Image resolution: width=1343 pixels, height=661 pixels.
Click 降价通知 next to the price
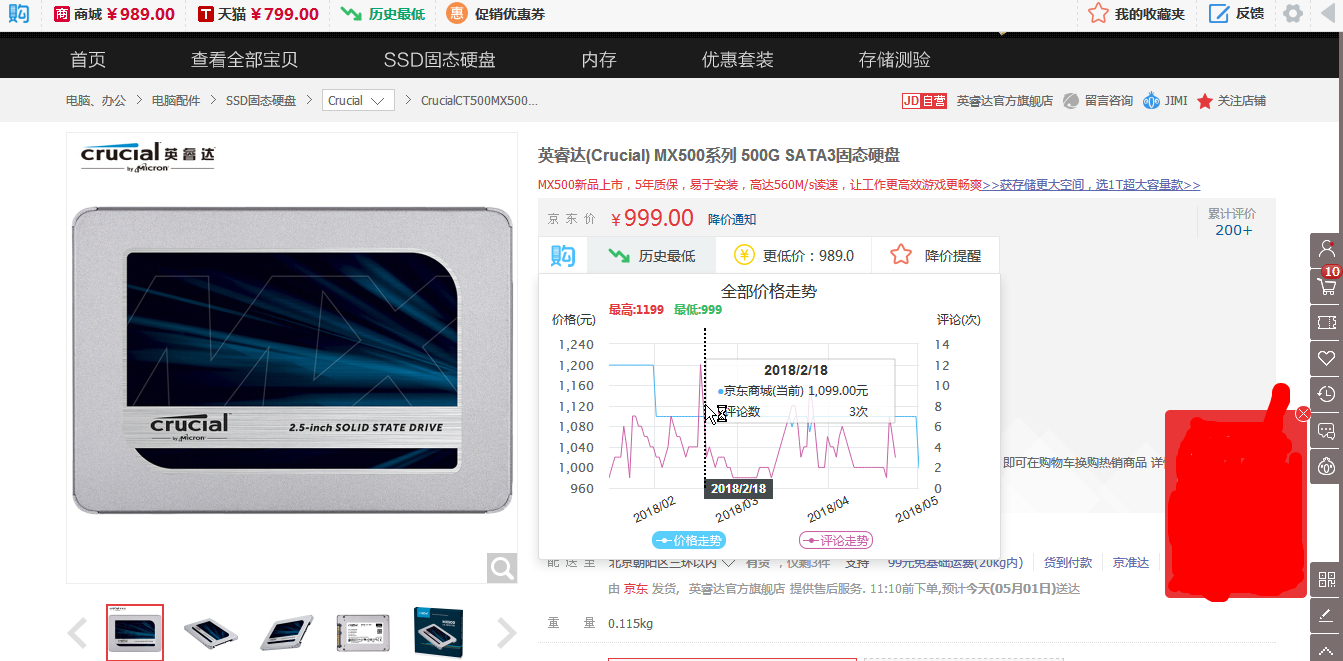coord(732,219)
